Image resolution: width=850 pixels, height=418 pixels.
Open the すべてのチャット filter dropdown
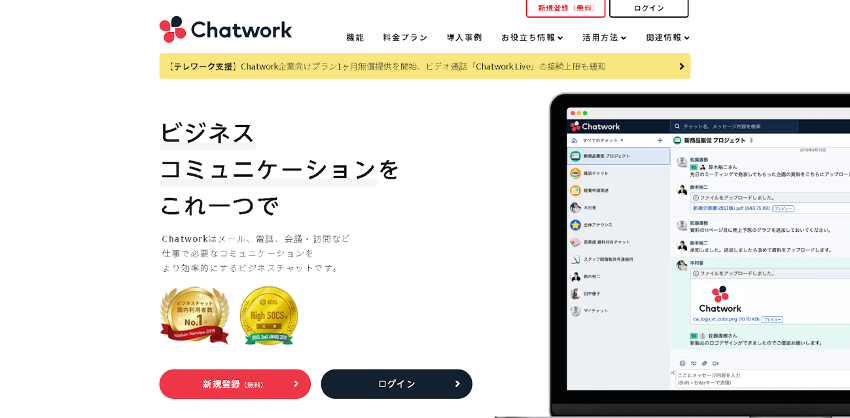pyautogui.click(x=603, y=140)
